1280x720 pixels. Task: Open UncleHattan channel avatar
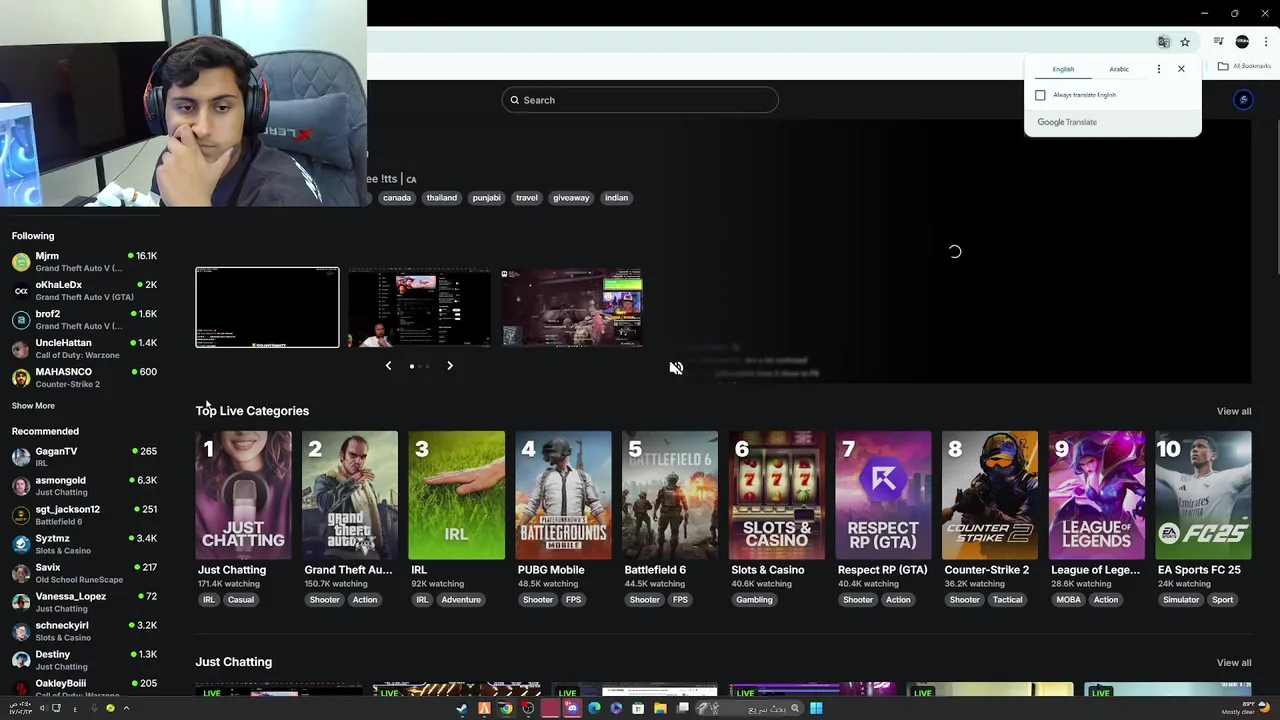[x=21, y=349]
